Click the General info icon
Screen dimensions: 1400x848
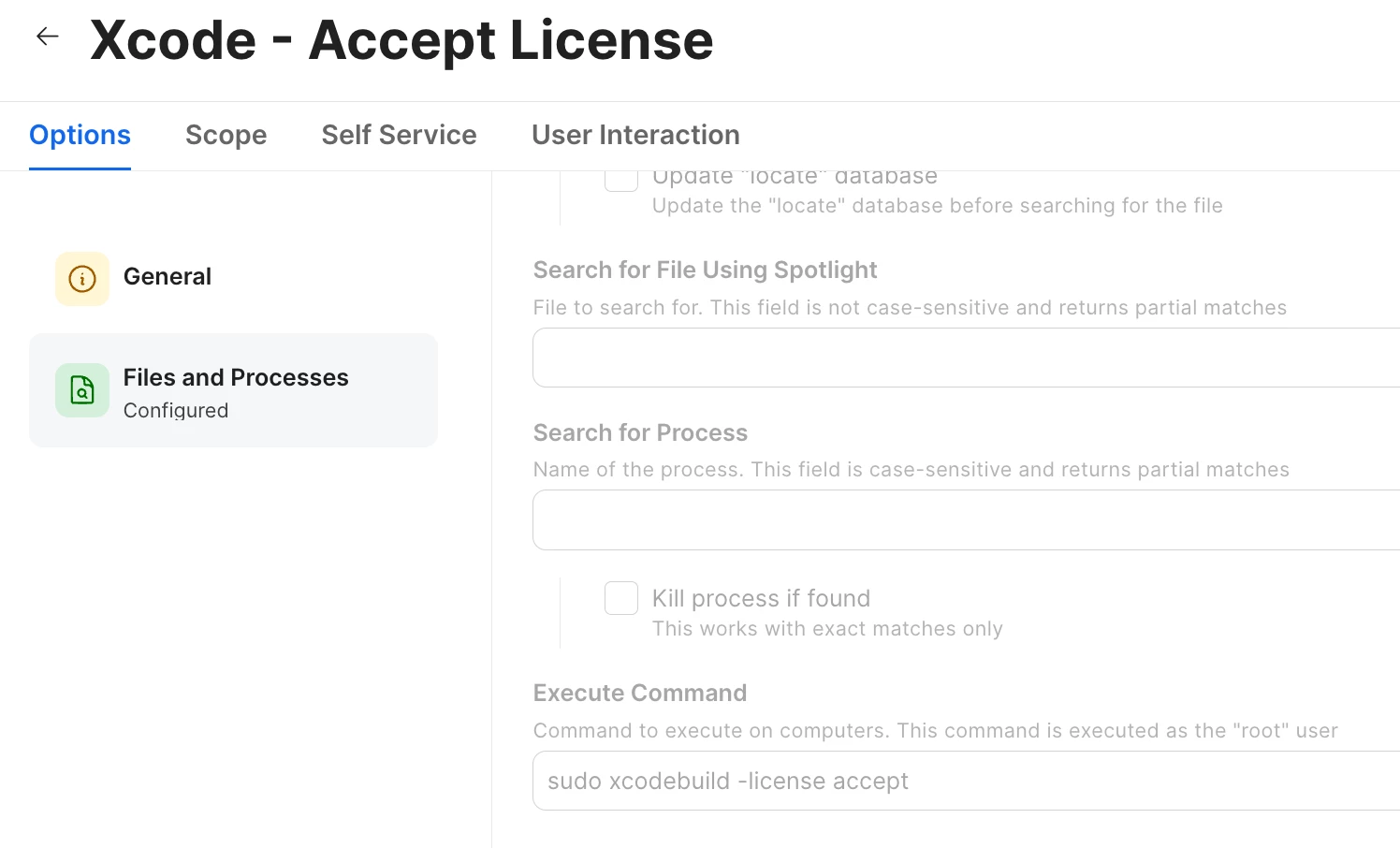(82, 279)
